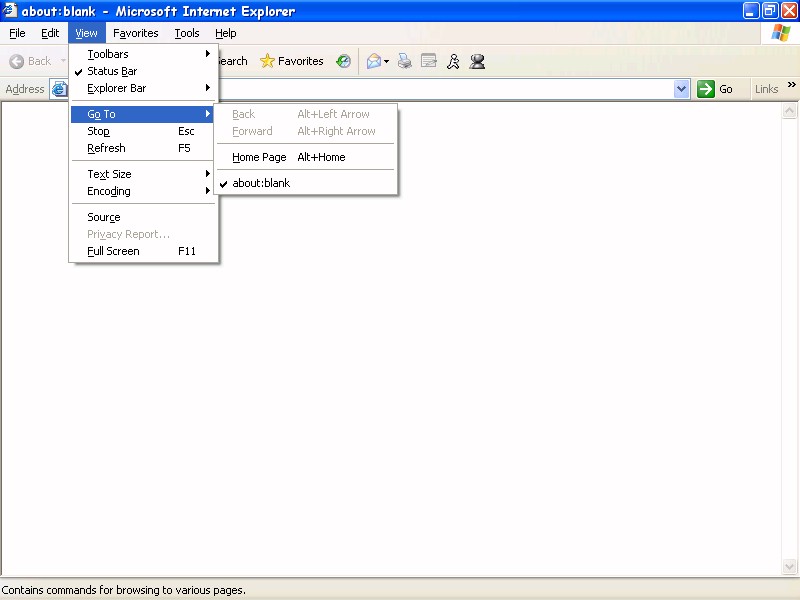The width and height of the screenshot is (800, 600).
Task: Restore down the Internet Explorer window
Action: (x=770, y=11)
